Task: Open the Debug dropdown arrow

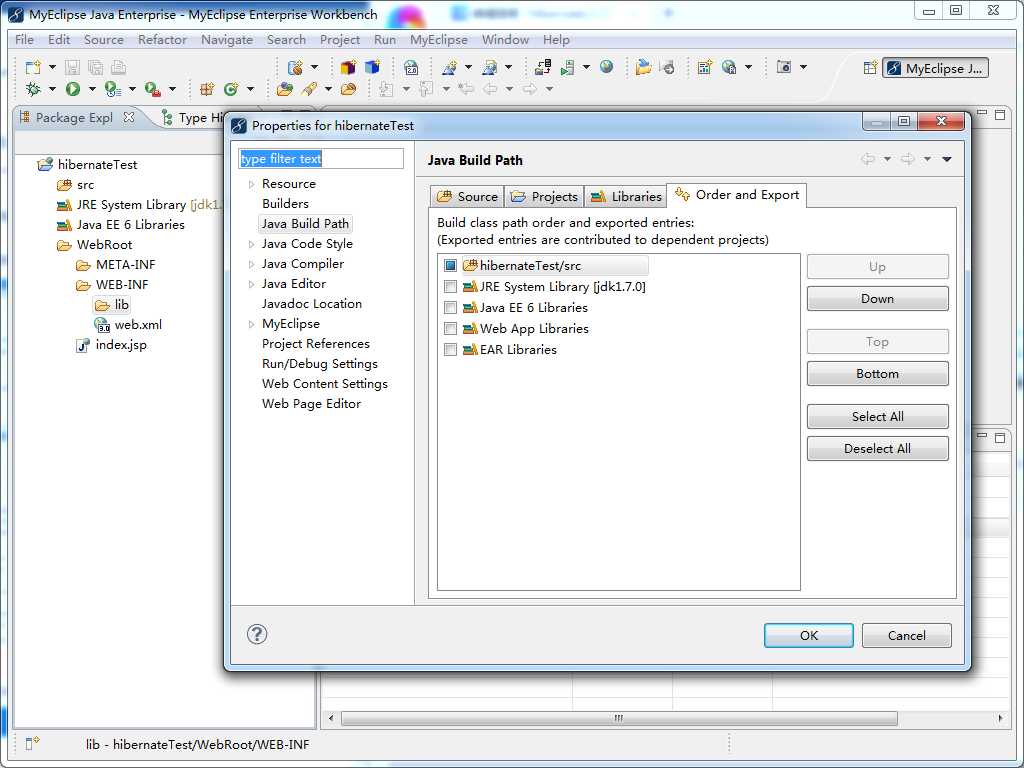Action: coord(52,89)
